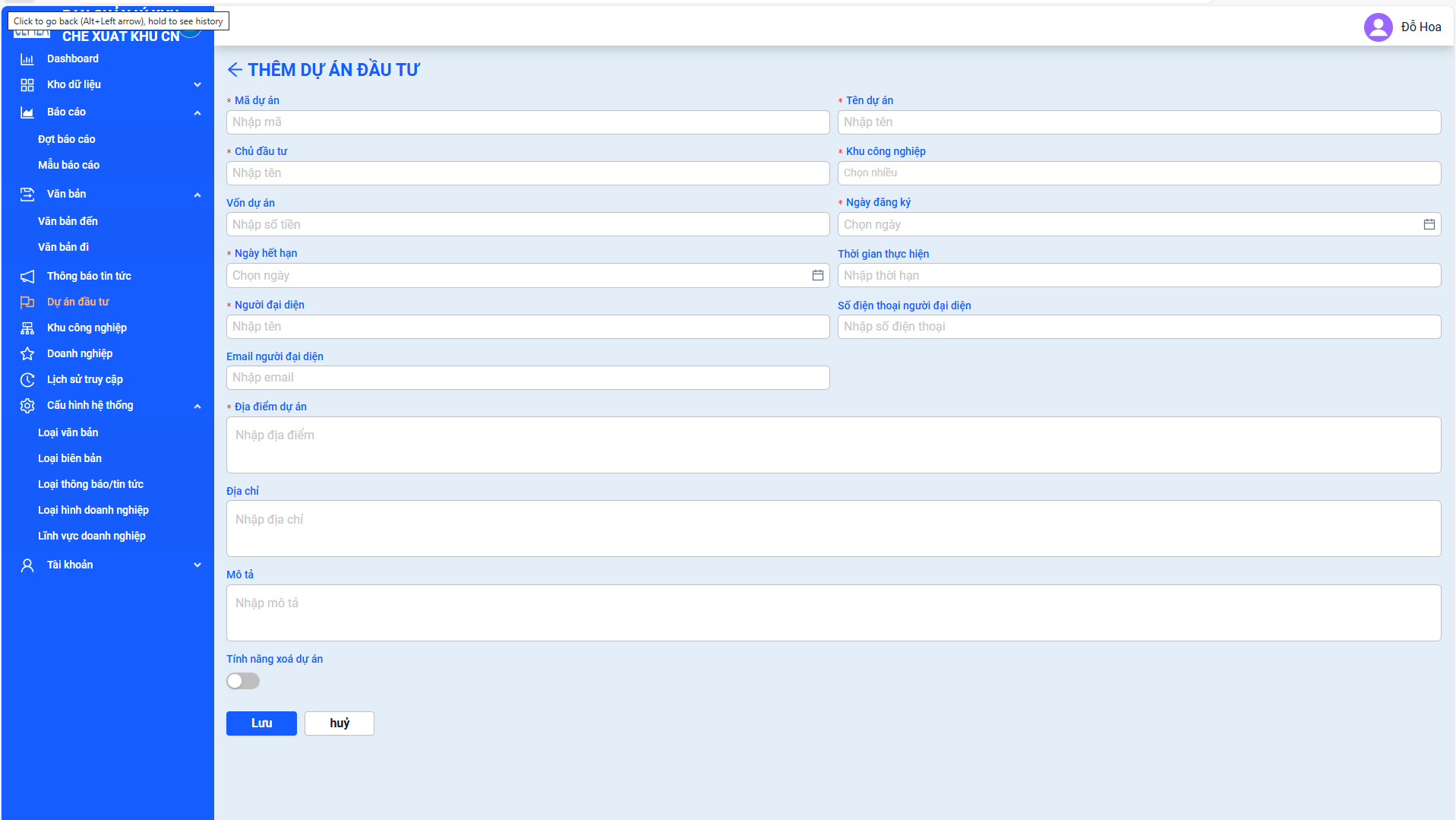Click the Doanh nghiệp star icon
This screenshot has width=1456, height=820.
click(27, 354)
